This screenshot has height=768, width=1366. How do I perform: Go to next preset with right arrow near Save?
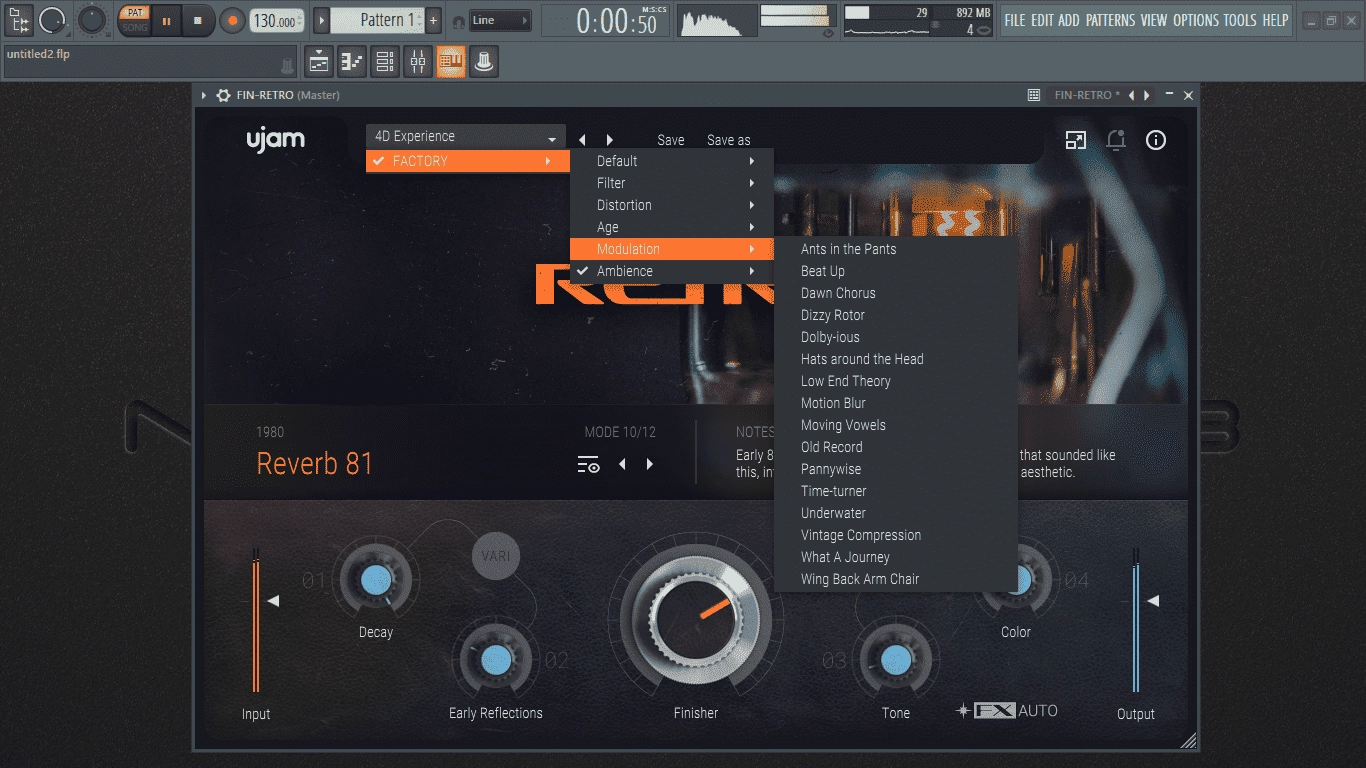(x=609, y=140)
